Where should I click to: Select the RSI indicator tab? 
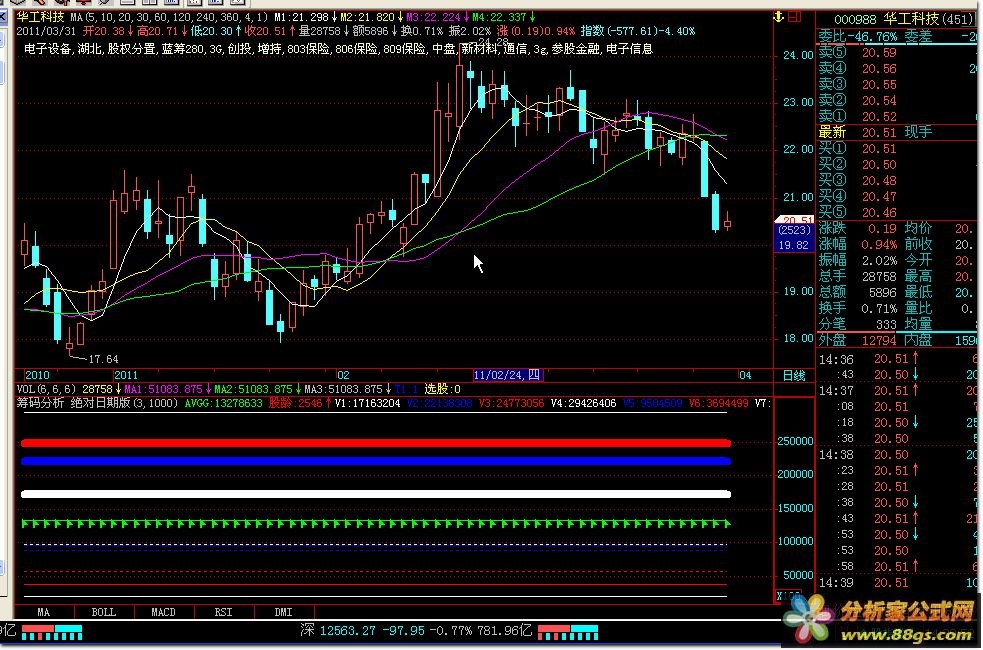[223, 612]
